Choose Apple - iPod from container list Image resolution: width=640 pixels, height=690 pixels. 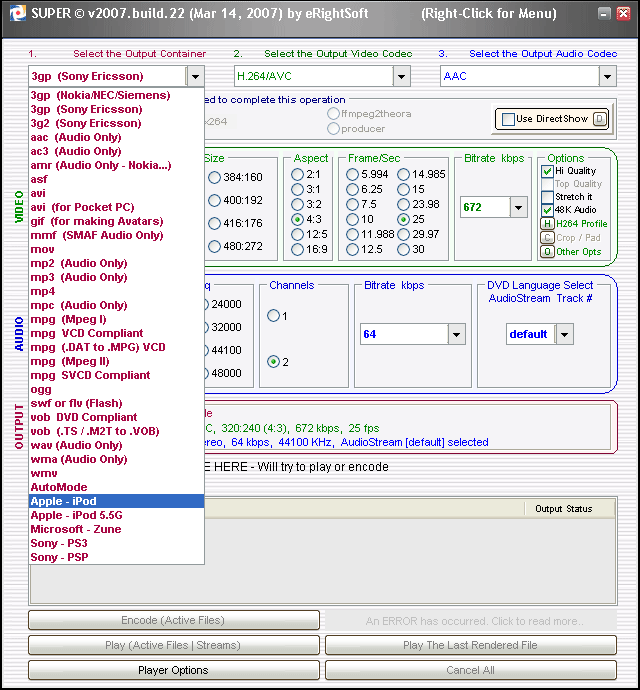(x=117, y=501)
